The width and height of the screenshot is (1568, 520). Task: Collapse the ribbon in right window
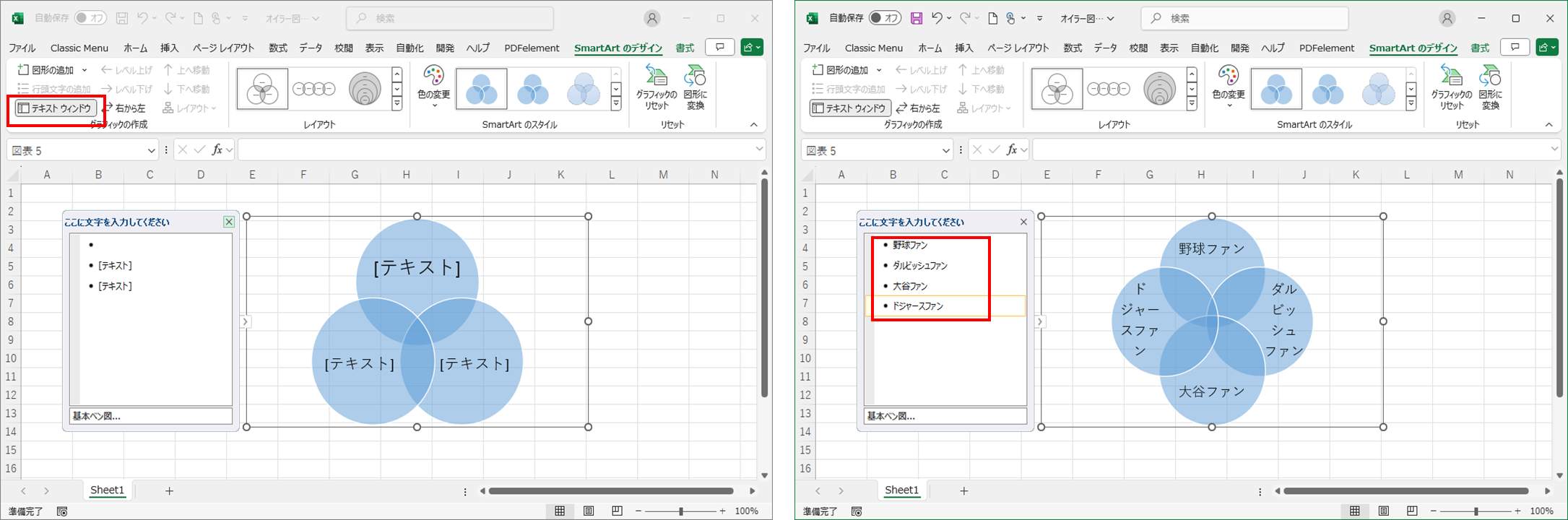(1548, 125)
